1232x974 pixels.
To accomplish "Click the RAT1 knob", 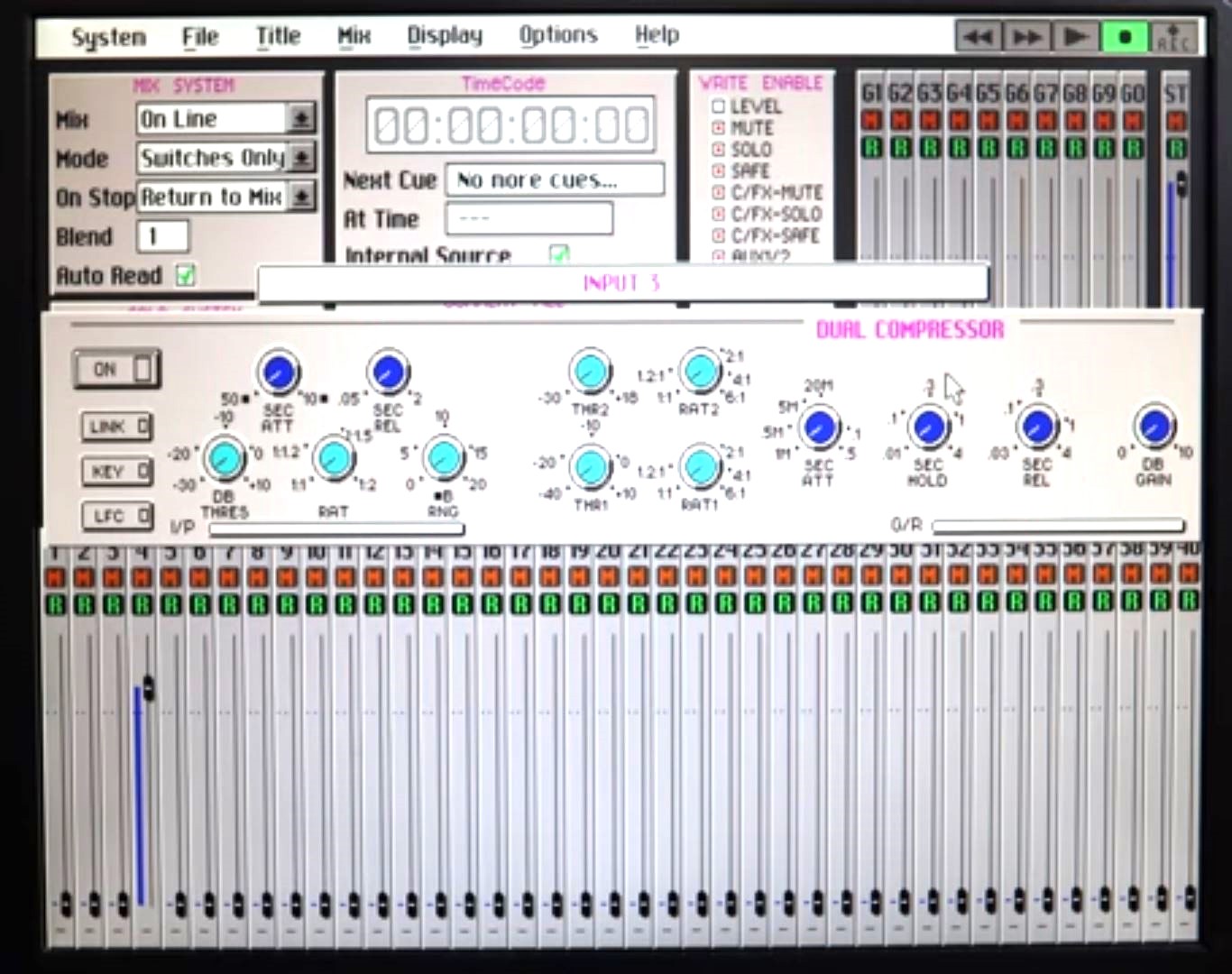I will coord(700,467).
